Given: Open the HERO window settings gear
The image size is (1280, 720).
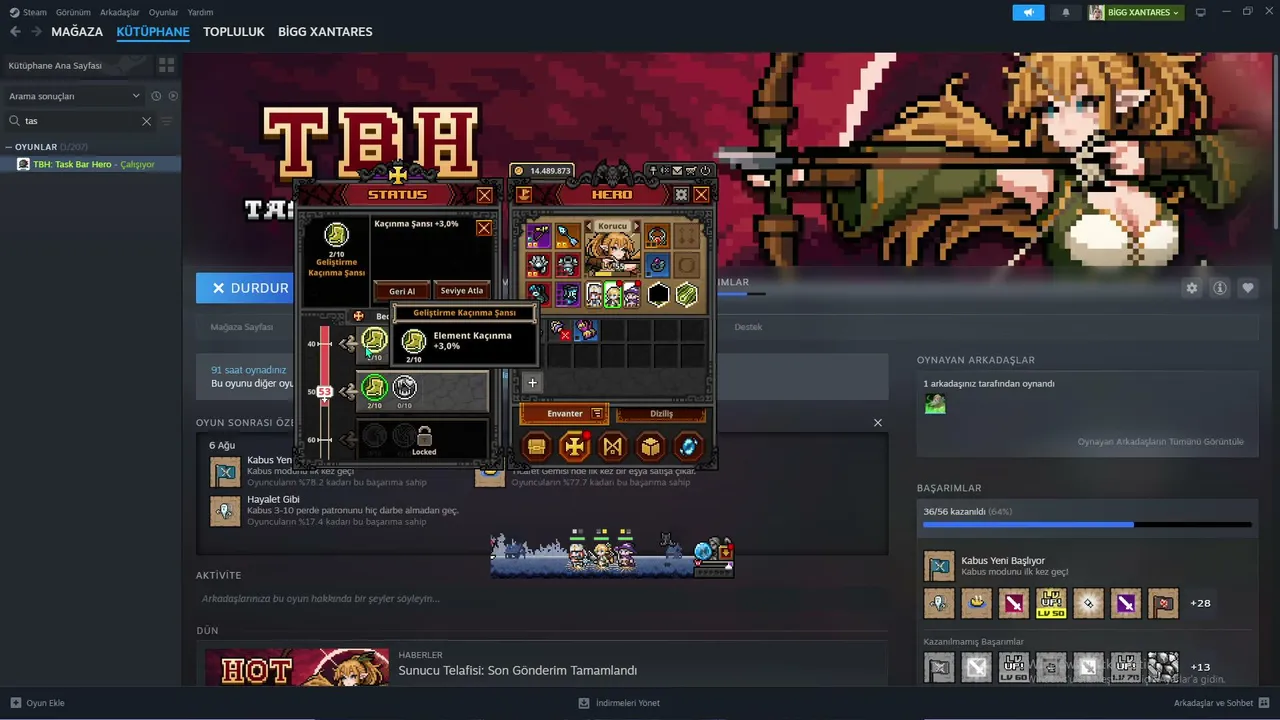Looking at the screenshot, I should [681, 195].
